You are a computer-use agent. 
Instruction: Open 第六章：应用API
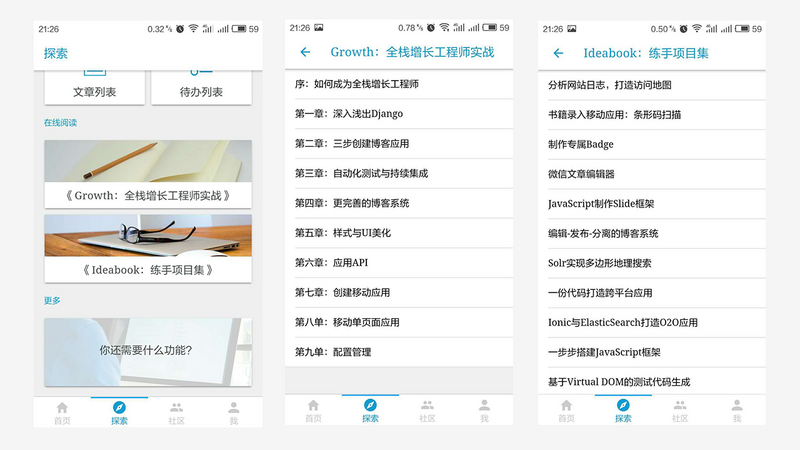(x=399, y=263)
